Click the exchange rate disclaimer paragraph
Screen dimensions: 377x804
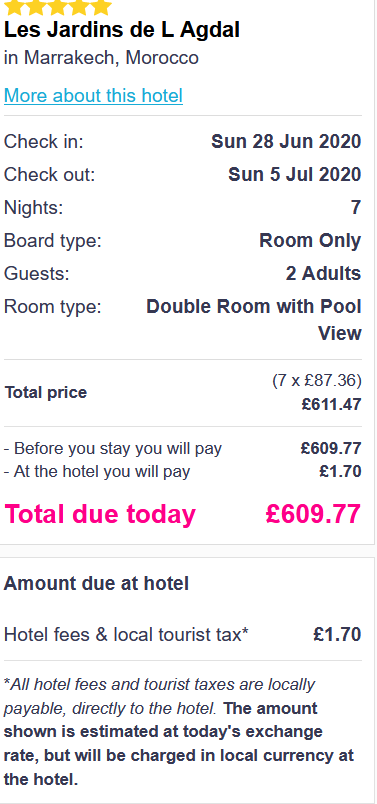coord(179,732)
